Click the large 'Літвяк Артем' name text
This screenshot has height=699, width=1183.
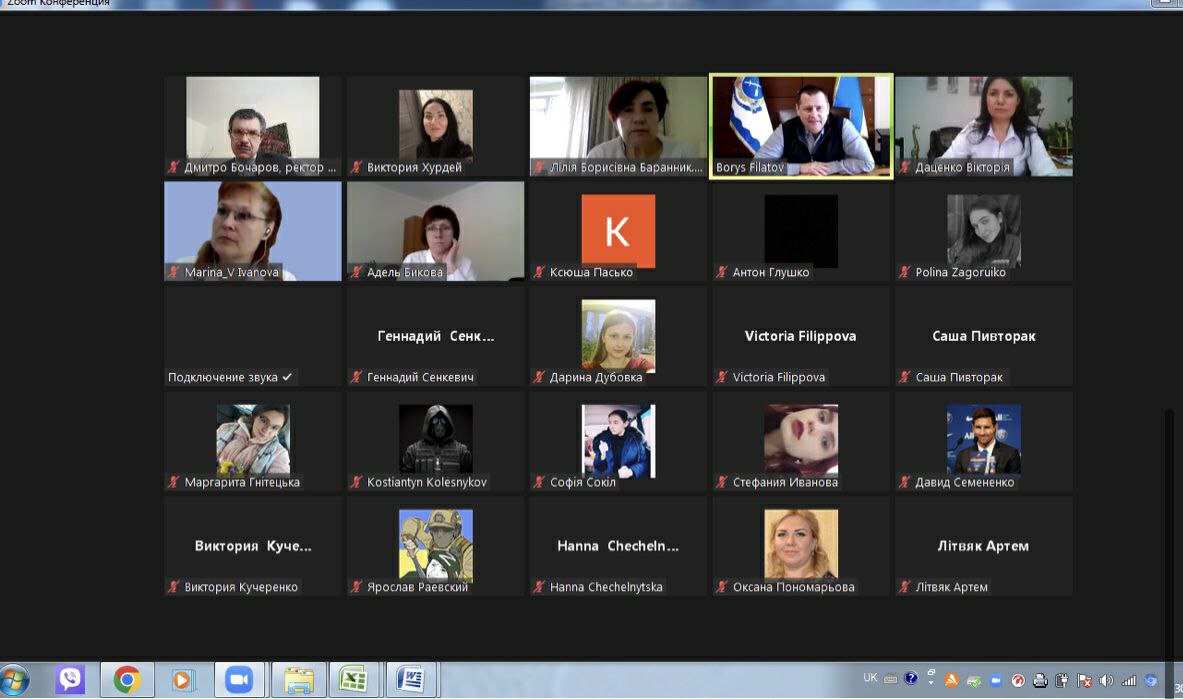(983, 546)
